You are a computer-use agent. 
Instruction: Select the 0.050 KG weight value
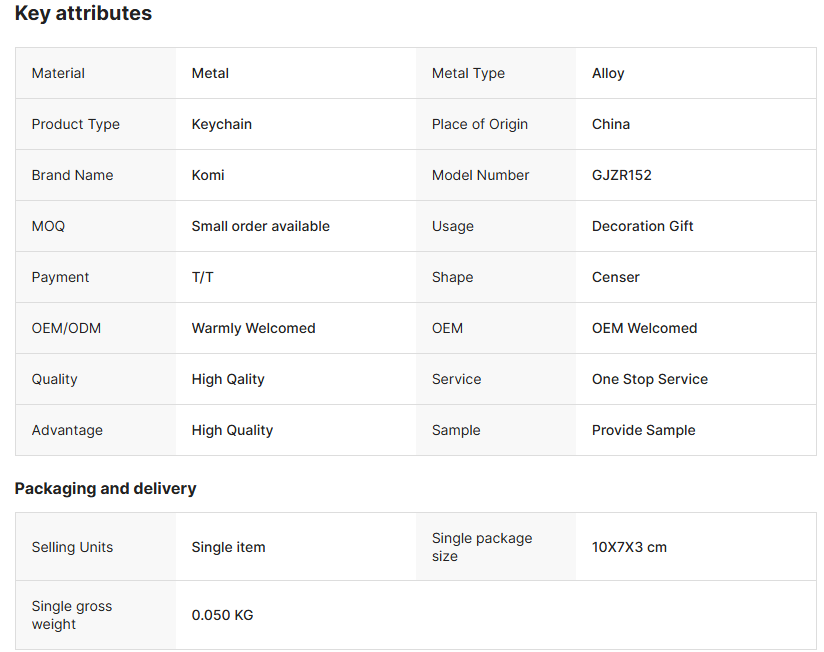coord(223,615)
